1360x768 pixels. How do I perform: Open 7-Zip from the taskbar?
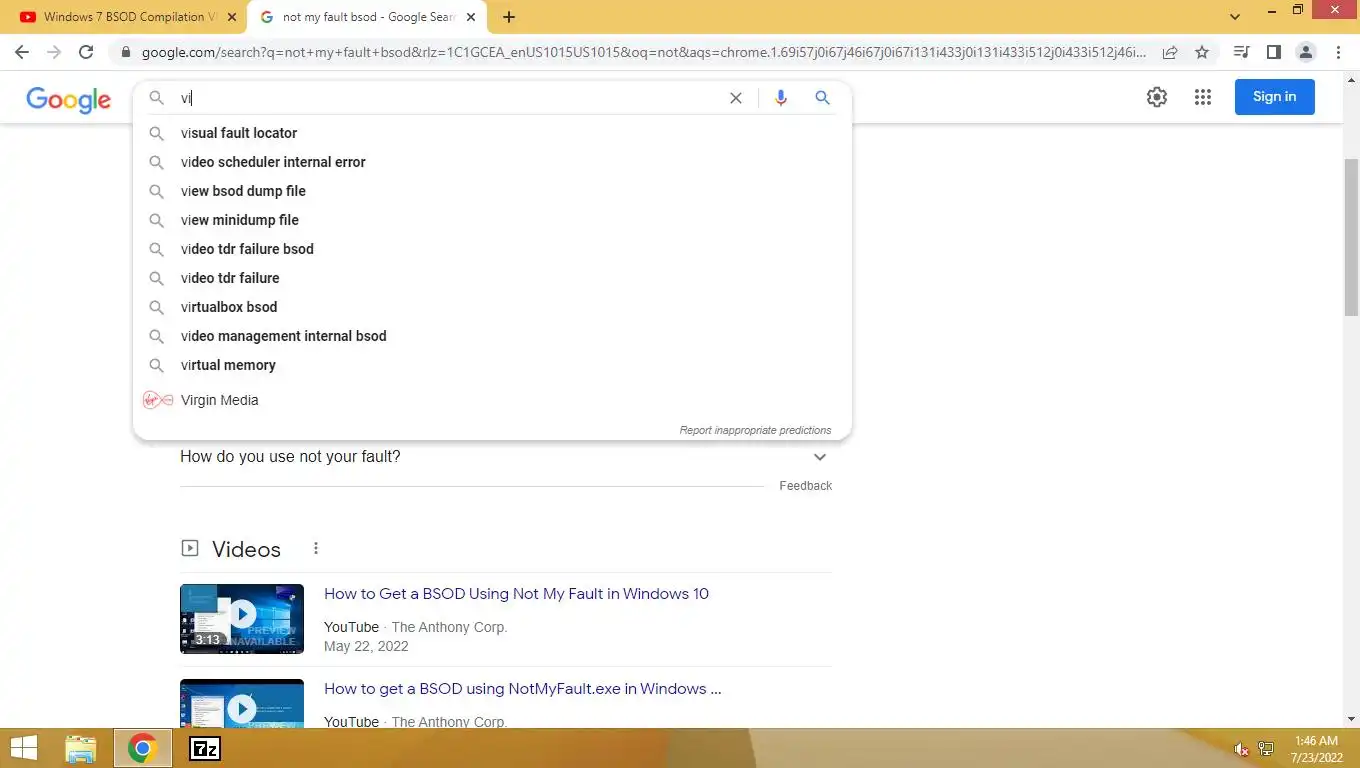[205, 748]
